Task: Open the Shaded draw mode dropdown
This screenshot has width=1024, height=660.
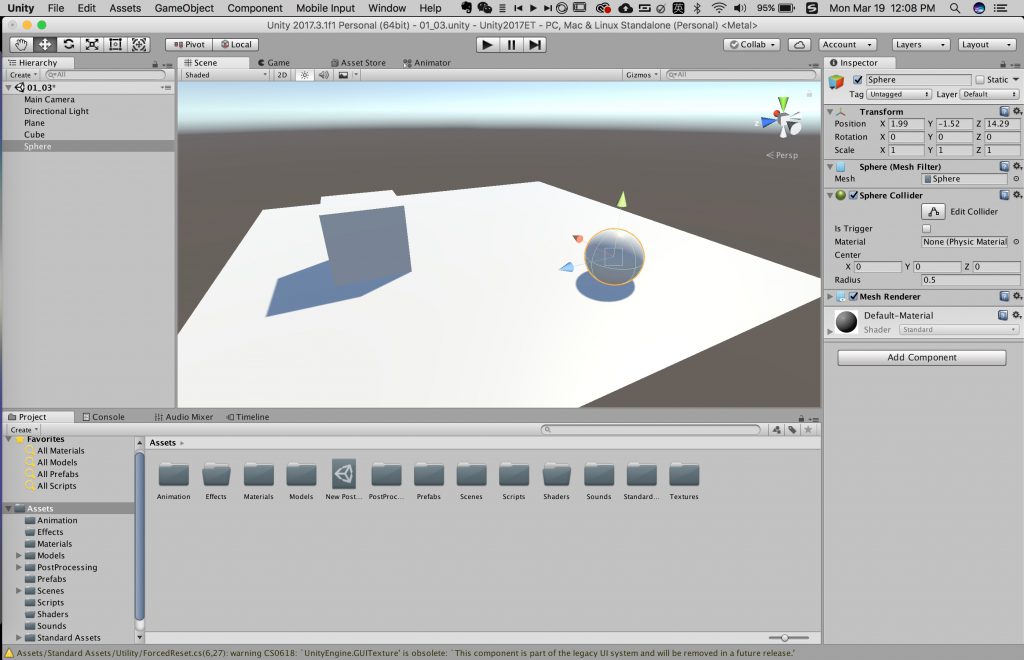Action: click(x=225, y=75)
